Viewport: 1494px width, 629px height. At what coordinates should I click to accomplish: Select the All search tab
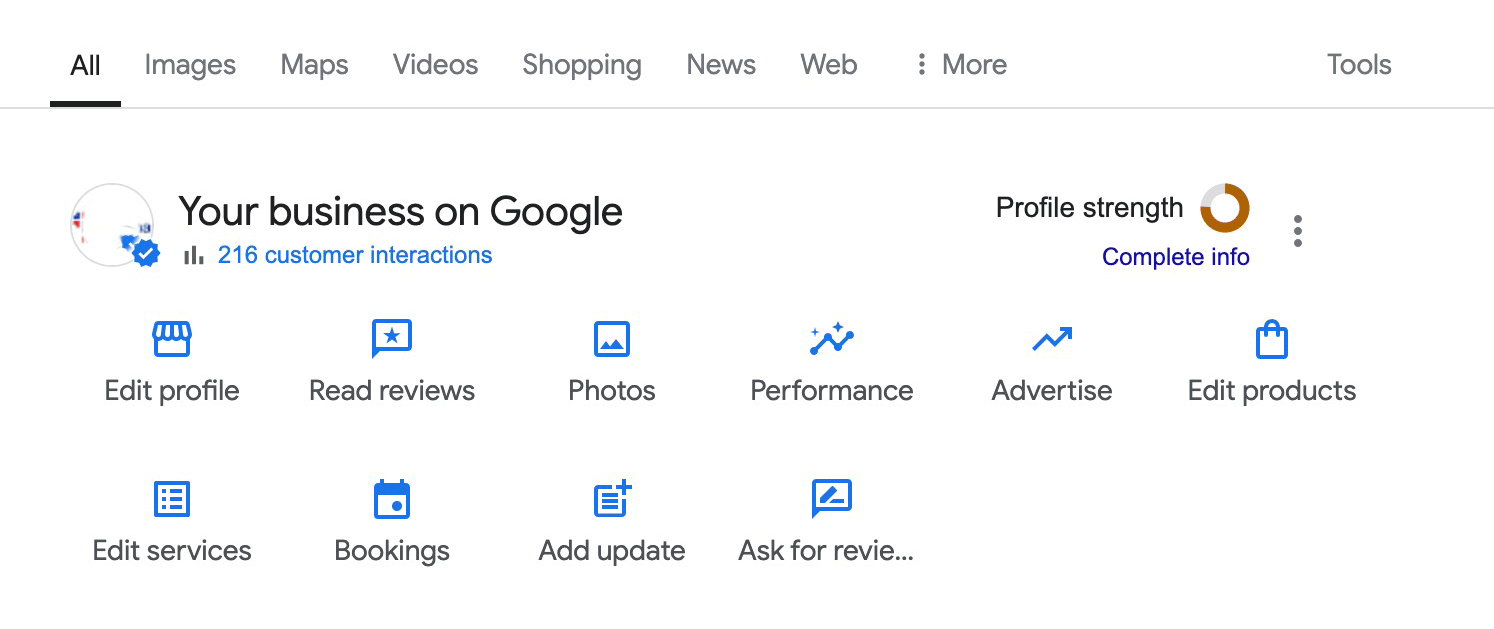tap(86, 65)
